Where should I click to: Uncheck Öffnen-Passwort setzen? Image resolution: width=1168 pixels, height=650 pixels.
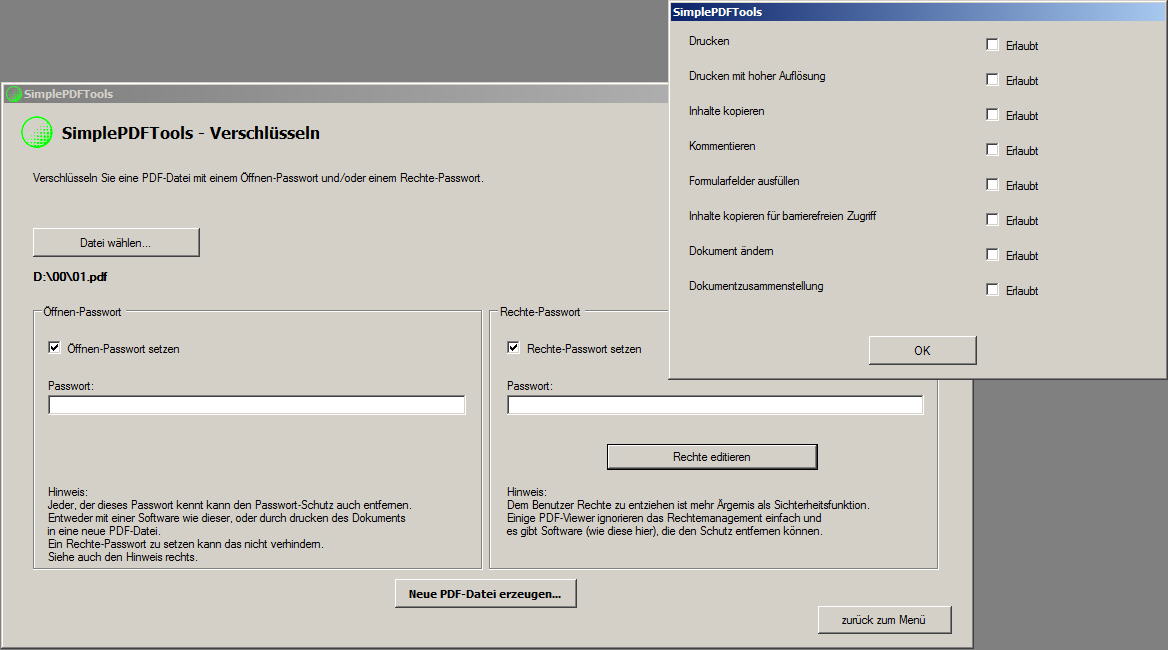coord(54,348)
